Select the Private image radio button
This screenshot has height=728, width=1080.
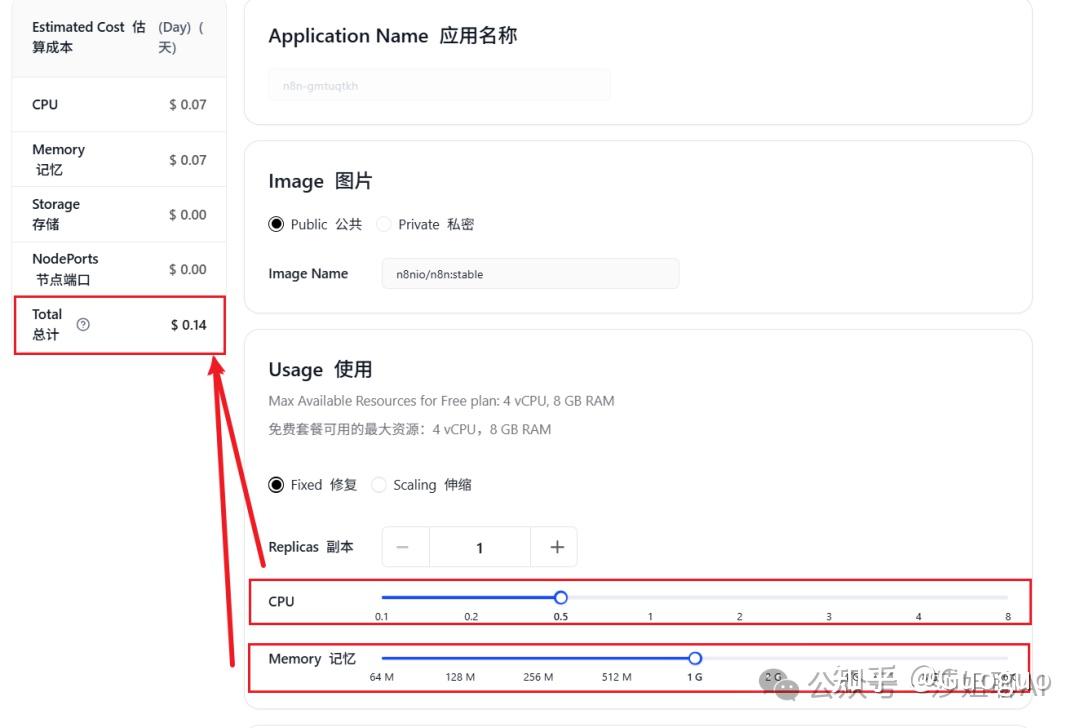(384, 224)
